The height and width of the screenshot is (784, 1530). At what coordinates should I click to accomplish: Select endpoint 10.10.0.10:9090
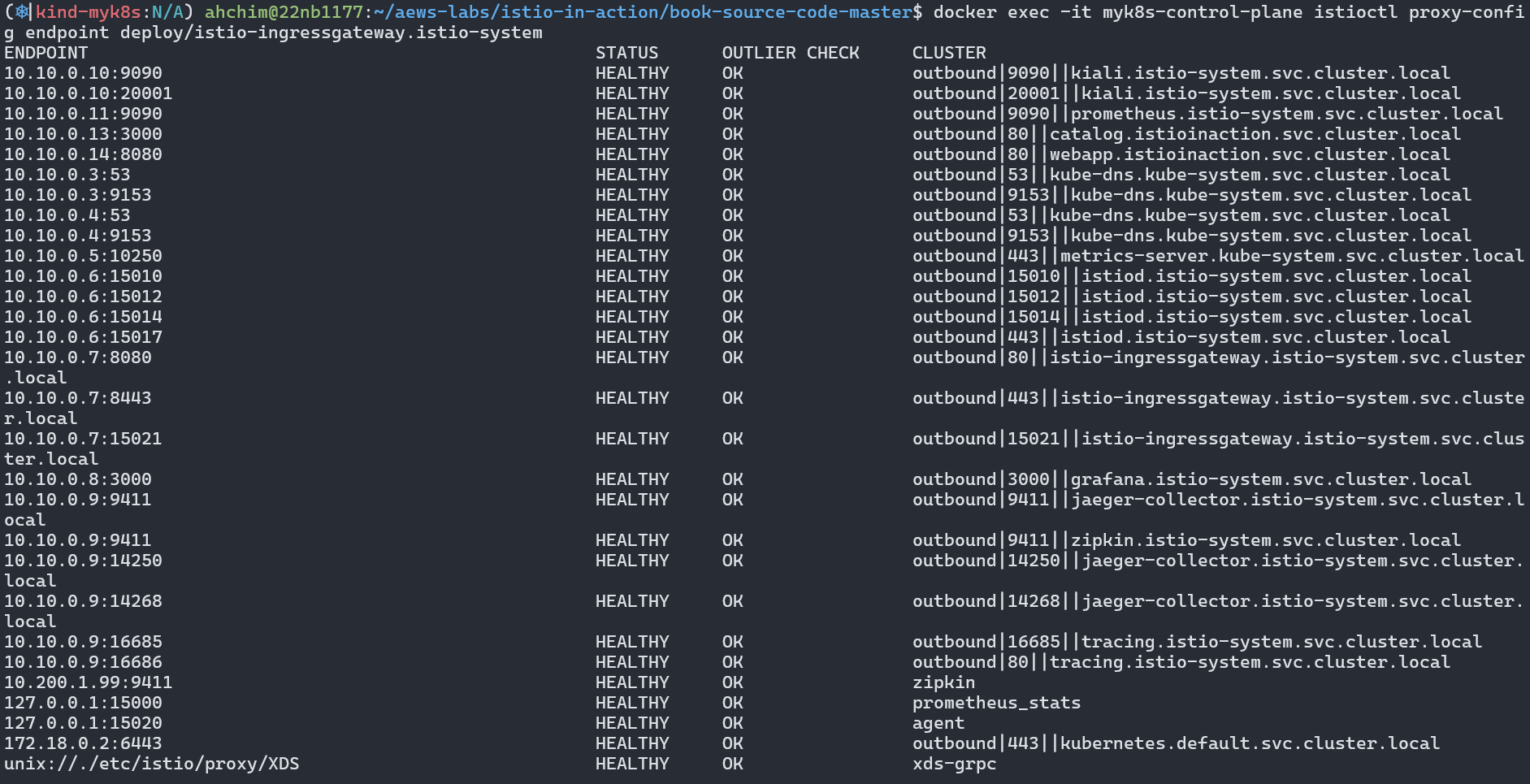(83, 73)
